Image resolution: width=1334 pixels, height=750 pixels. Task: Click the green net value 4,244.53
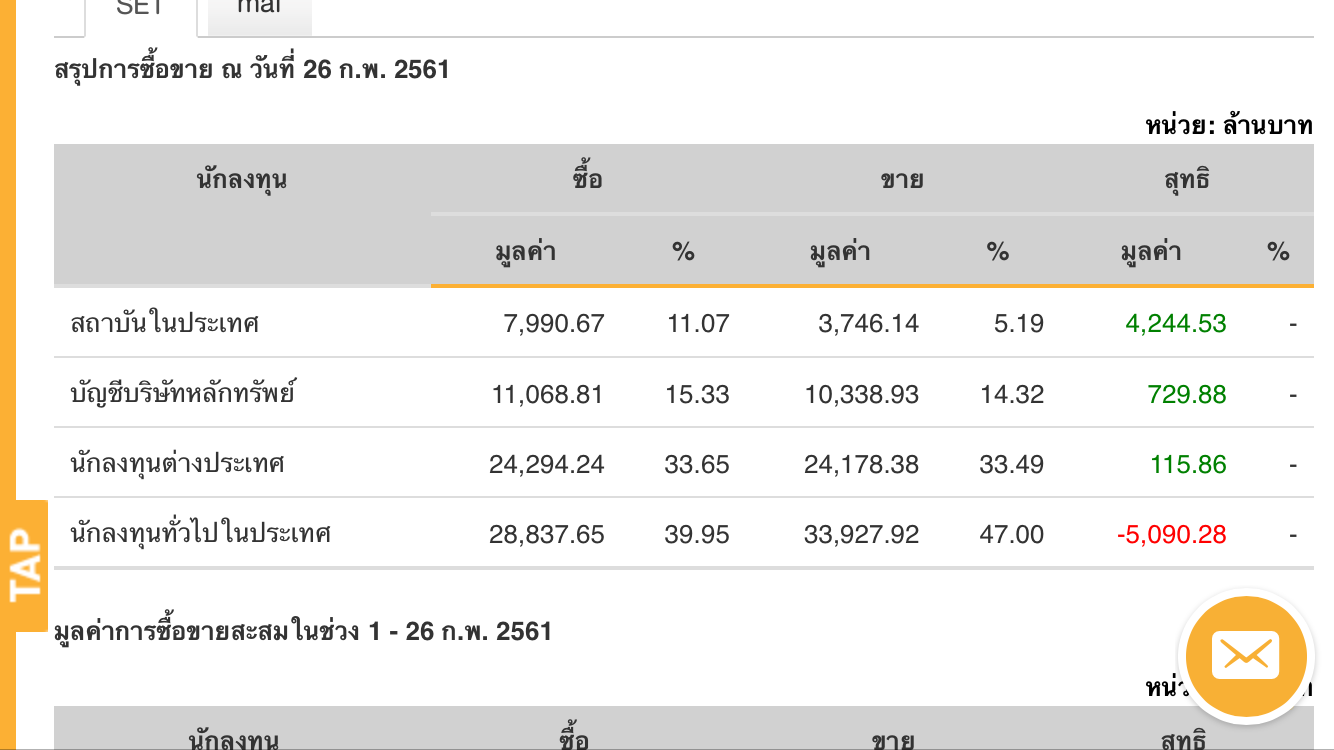(x=1175, y=324)
